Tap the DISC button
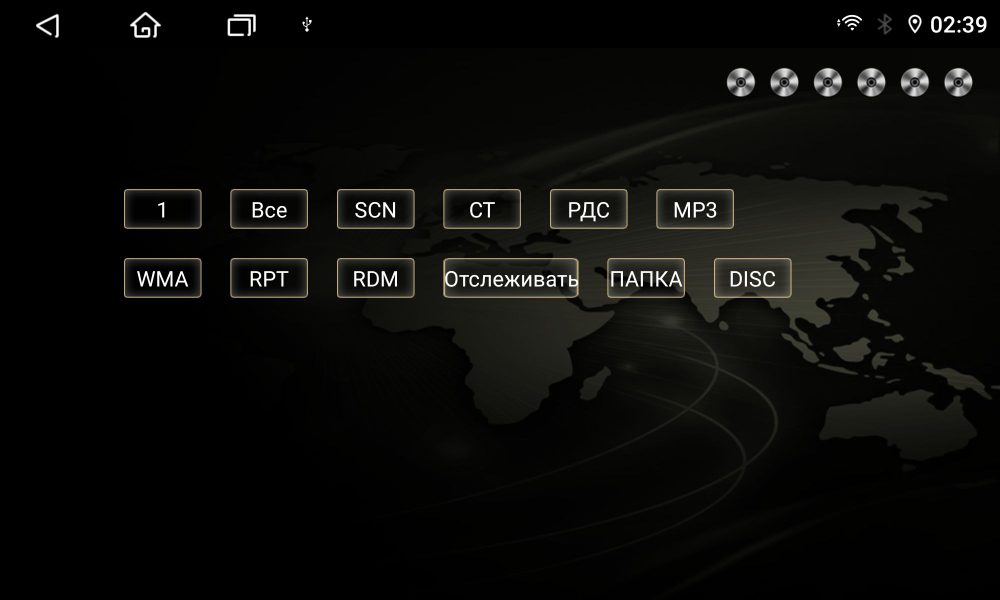 click(x=753, y=278)
